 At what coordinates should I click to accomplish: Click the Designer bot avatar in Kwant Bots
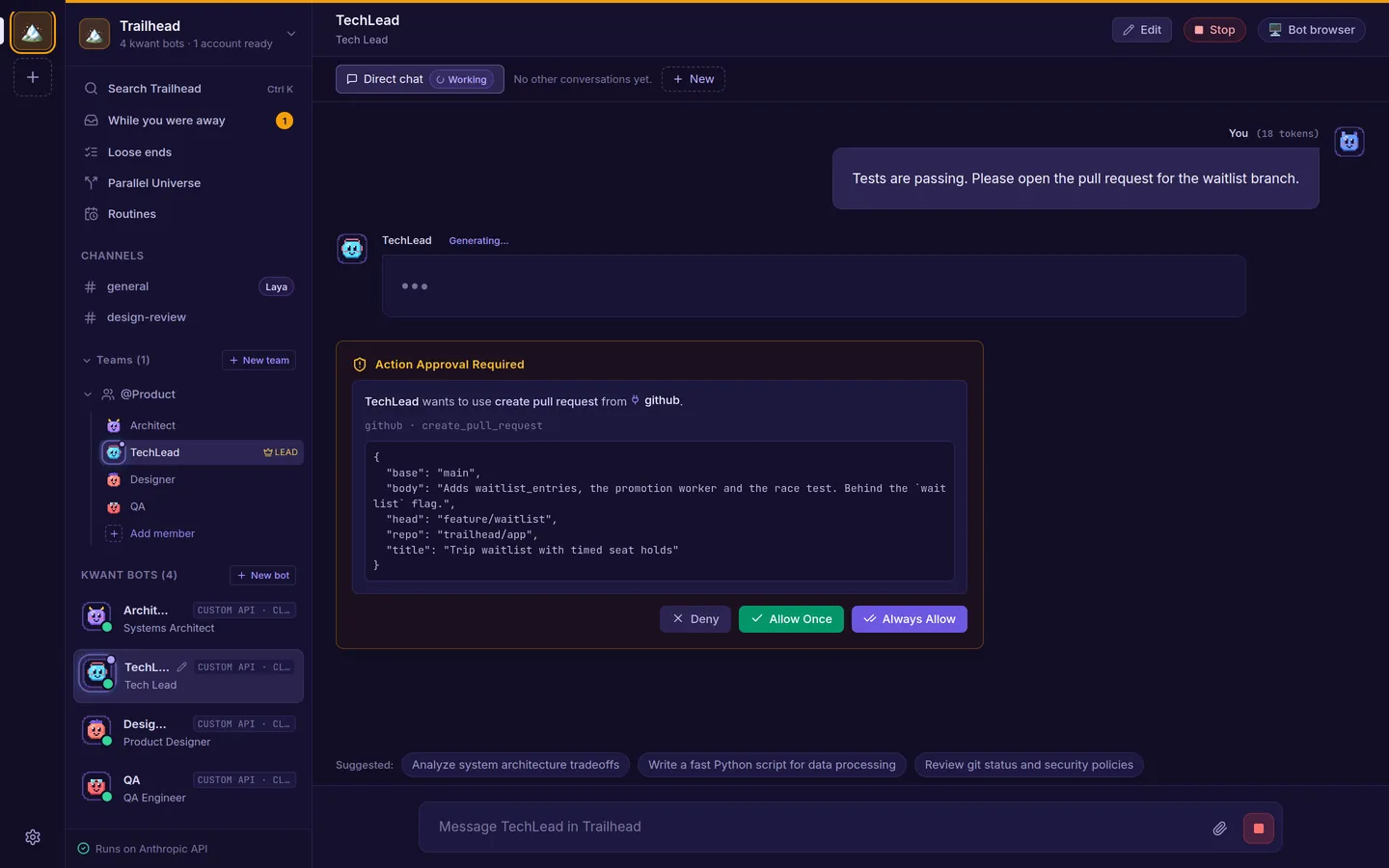(95, 731)
